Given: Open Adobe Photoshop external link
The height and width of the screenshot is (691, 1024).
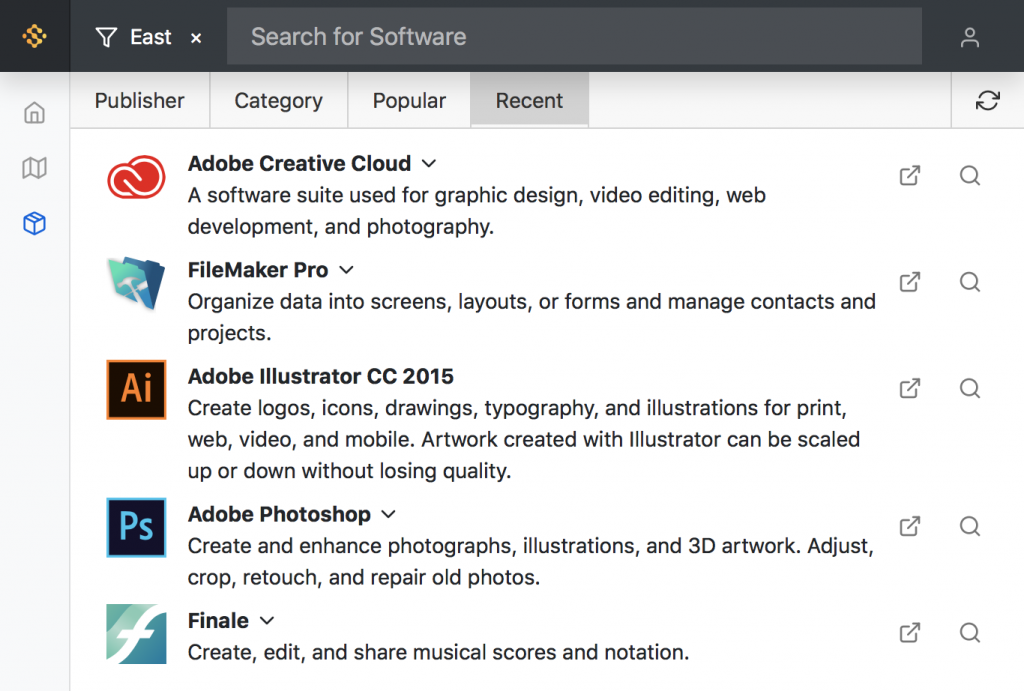Looking at the screenshot, I should (910, 526).
